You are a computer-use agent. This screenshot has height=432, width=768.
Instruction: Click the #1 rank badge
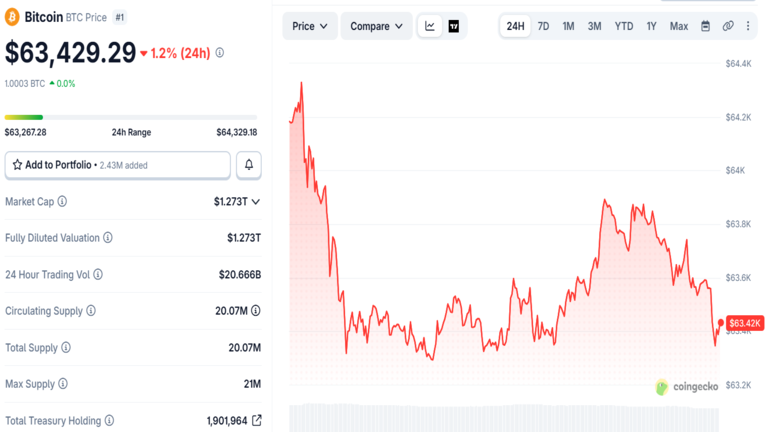point(120,18)
